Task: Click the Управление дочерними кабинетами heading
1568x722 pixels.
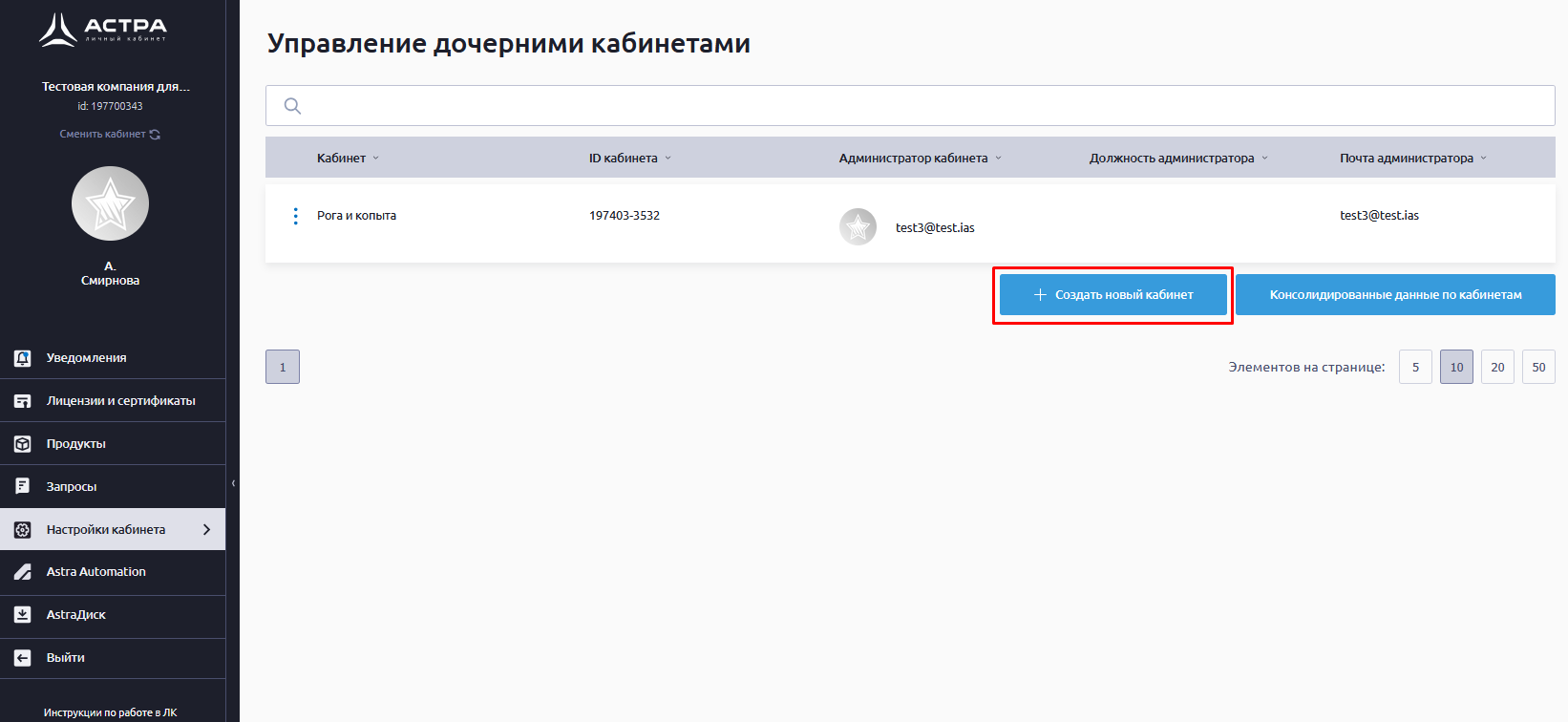Action: click(x=509, y=44)
